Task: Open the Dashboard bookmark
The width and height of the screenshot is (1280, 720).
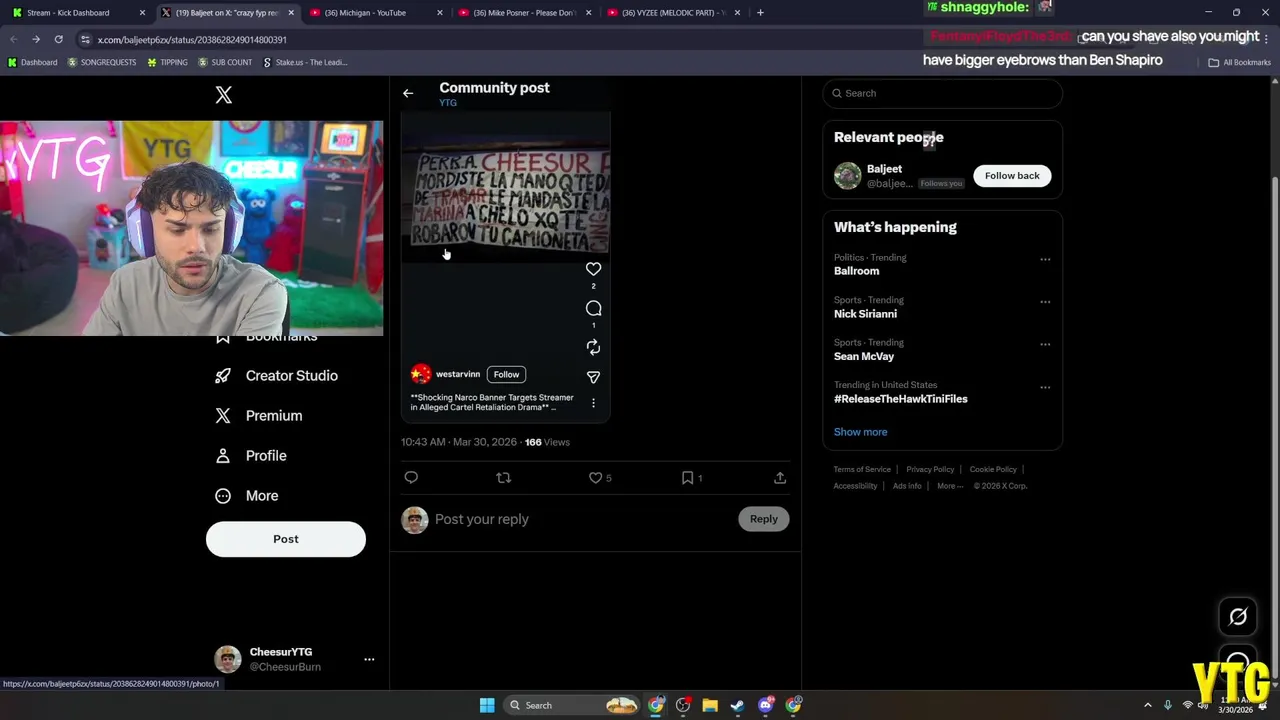Action: point(32,62)
